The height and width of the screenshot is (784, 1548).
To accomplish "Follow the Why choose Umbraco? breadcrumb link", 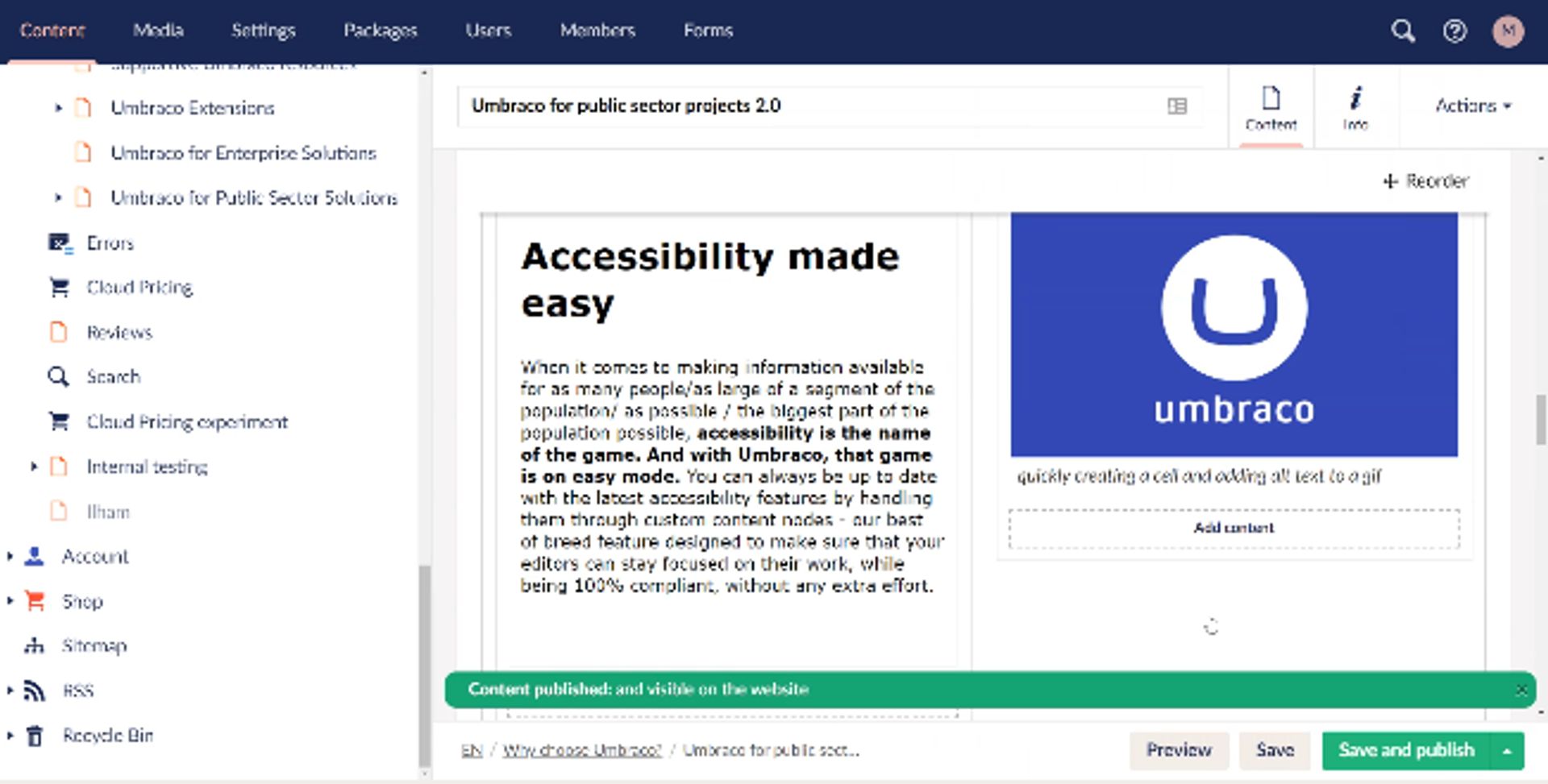I will [583, 750].
